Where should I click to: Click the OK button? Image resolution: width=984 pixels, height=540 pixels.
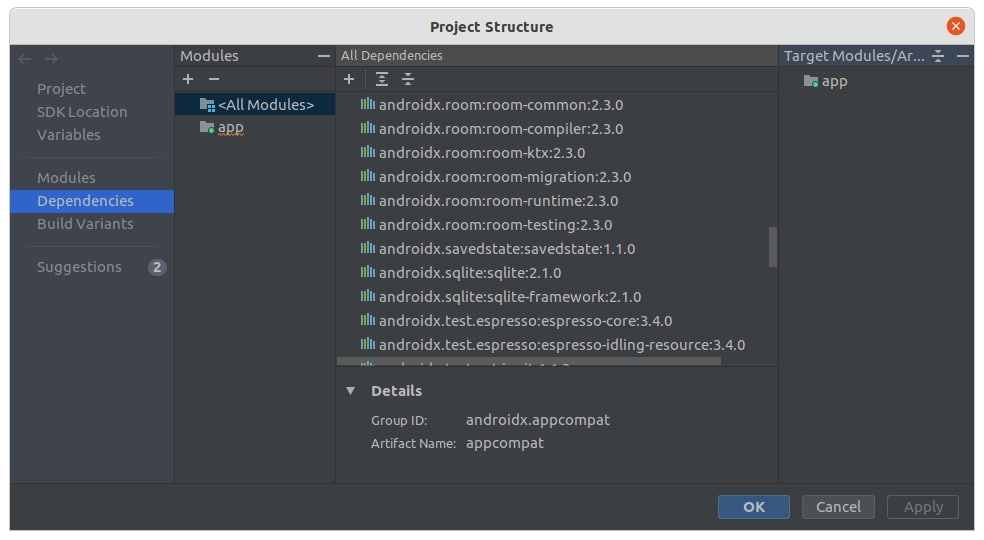754,507
